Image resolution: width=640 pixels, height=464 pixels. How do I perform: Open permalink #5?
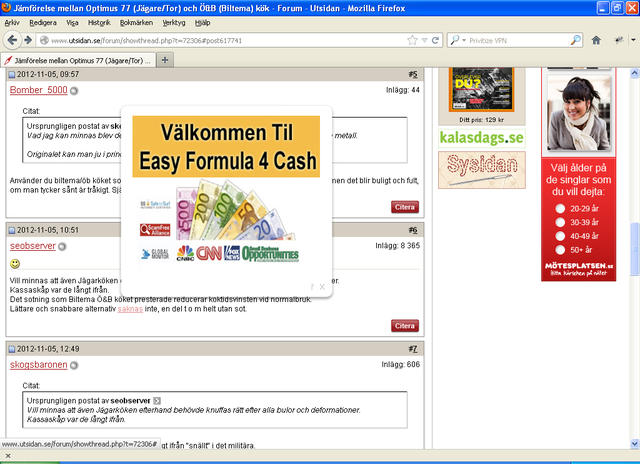pyautogui.click(x=413, y=74)
